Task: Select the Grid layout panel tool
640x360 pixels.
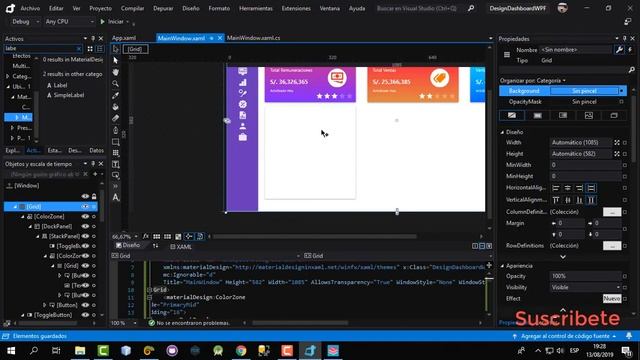Action: coord(116,153)
